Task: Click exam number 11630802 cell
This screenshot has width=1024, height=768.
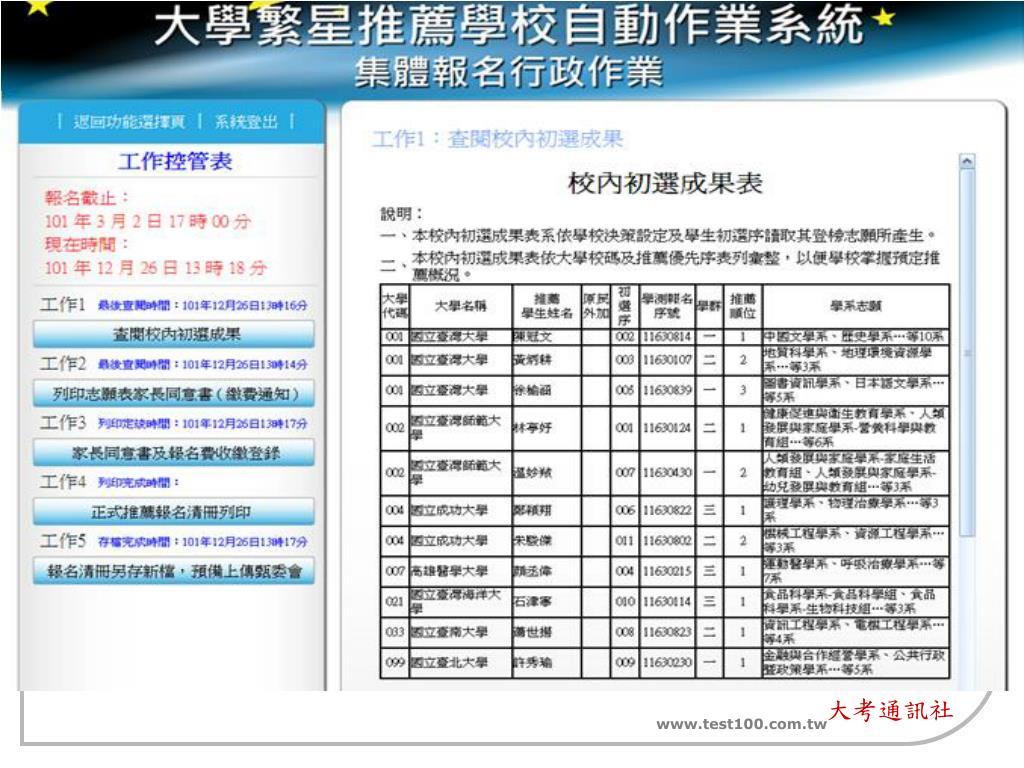Action: pyautogui.click(x=667, y=541)
